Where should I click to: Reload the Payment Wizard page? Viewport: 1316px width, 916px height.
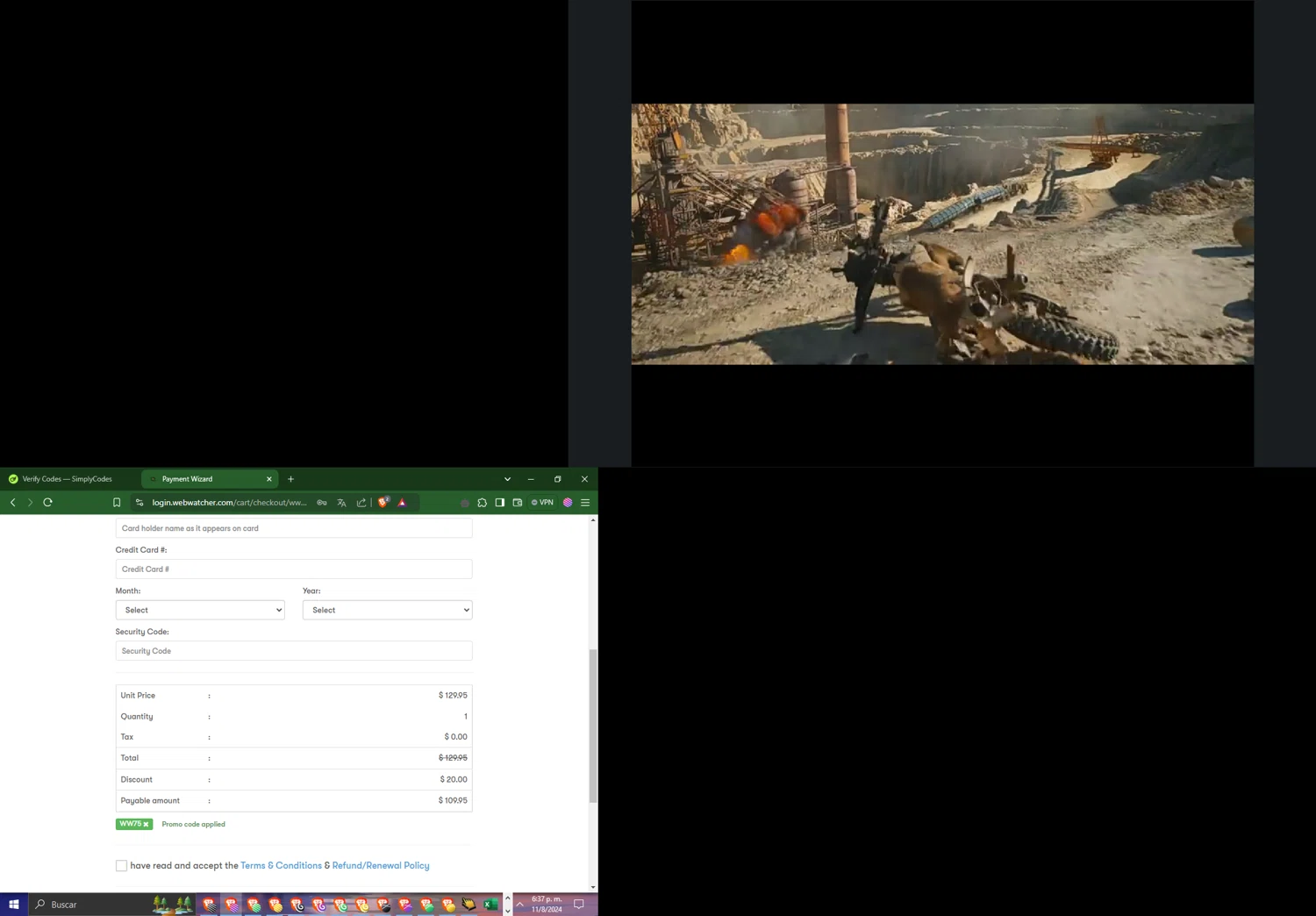(x=48, y=503)
